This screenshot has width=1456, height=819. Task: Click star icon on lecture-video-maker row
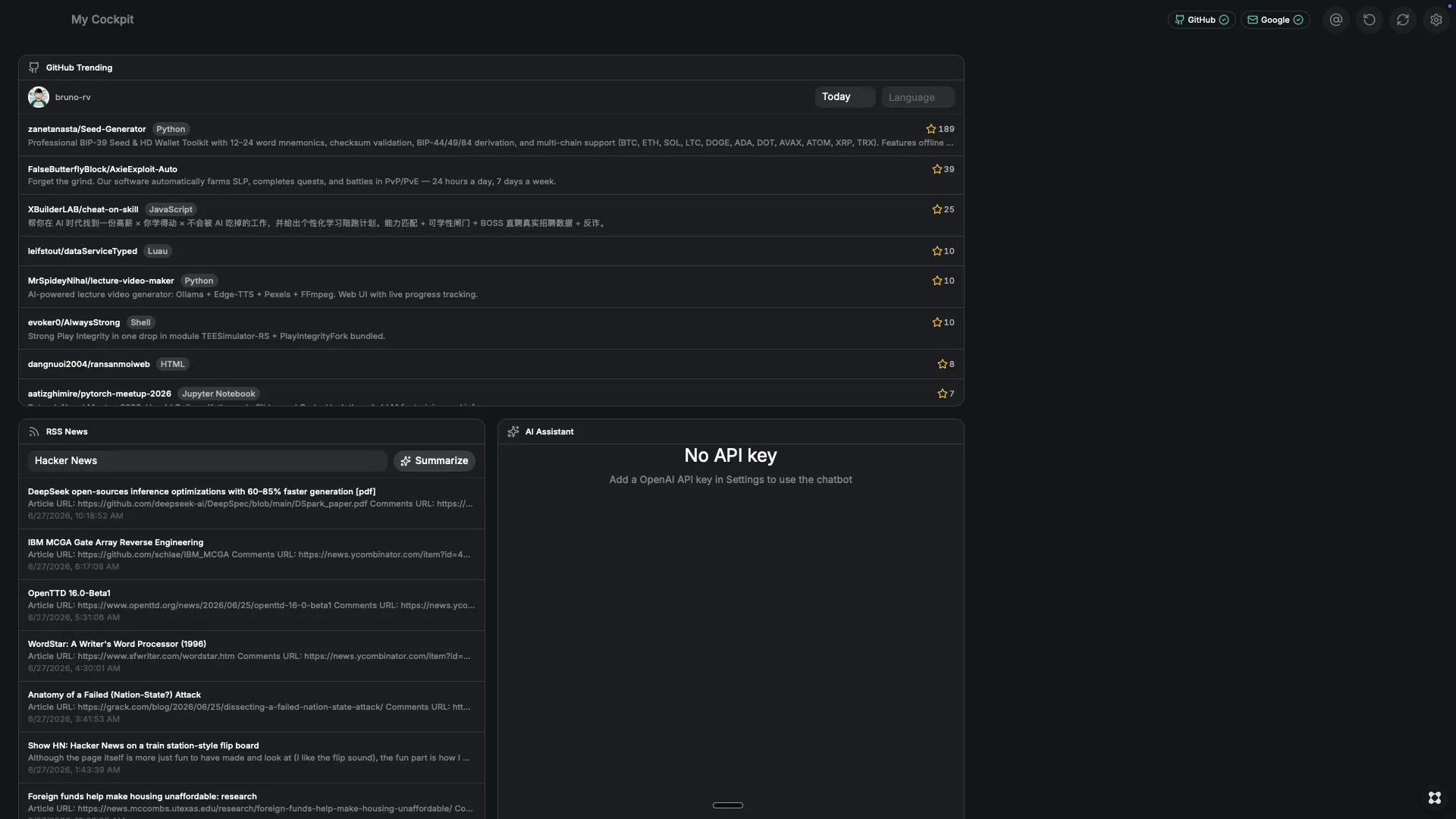coord(937,281)
